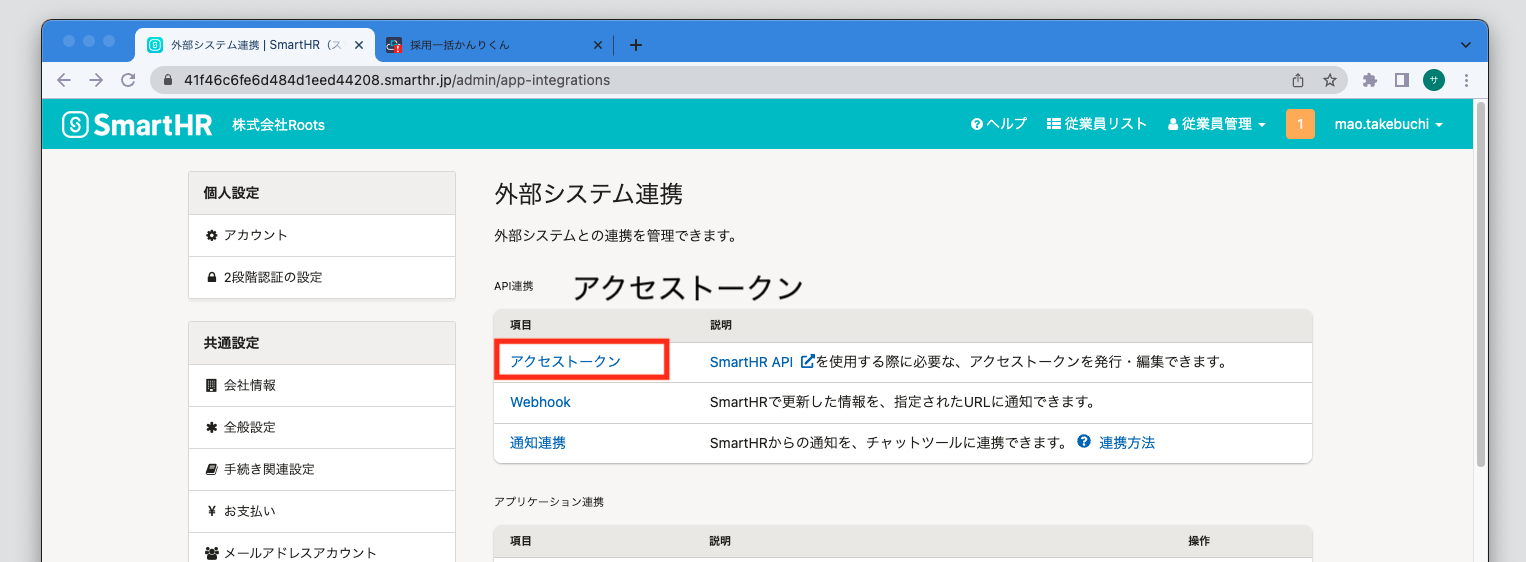Open a new browser tab
1526x562 pixels.
pyautogui.click(x=636, y=45)
